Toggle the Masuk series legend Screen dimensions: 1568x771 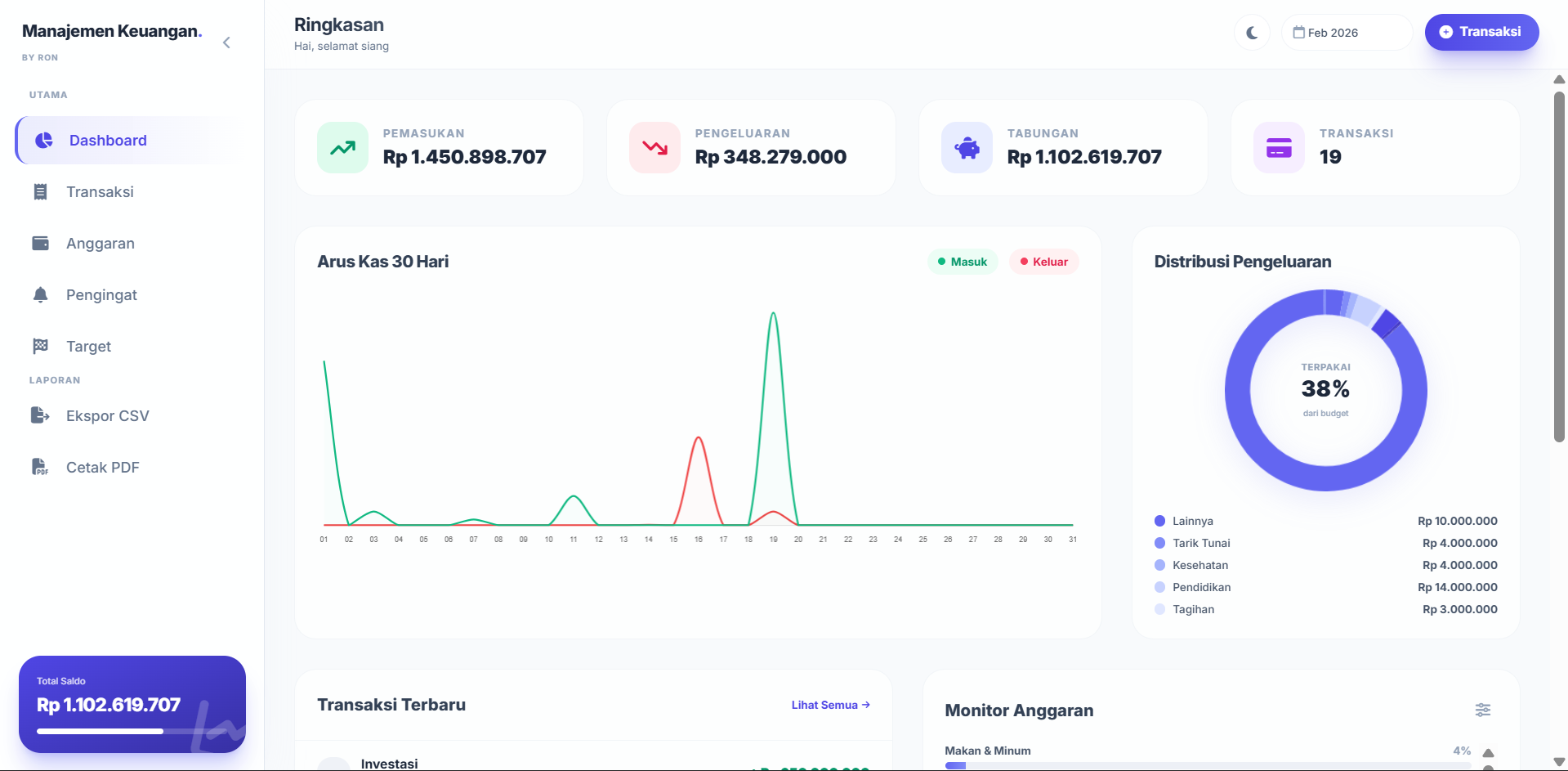963,262
